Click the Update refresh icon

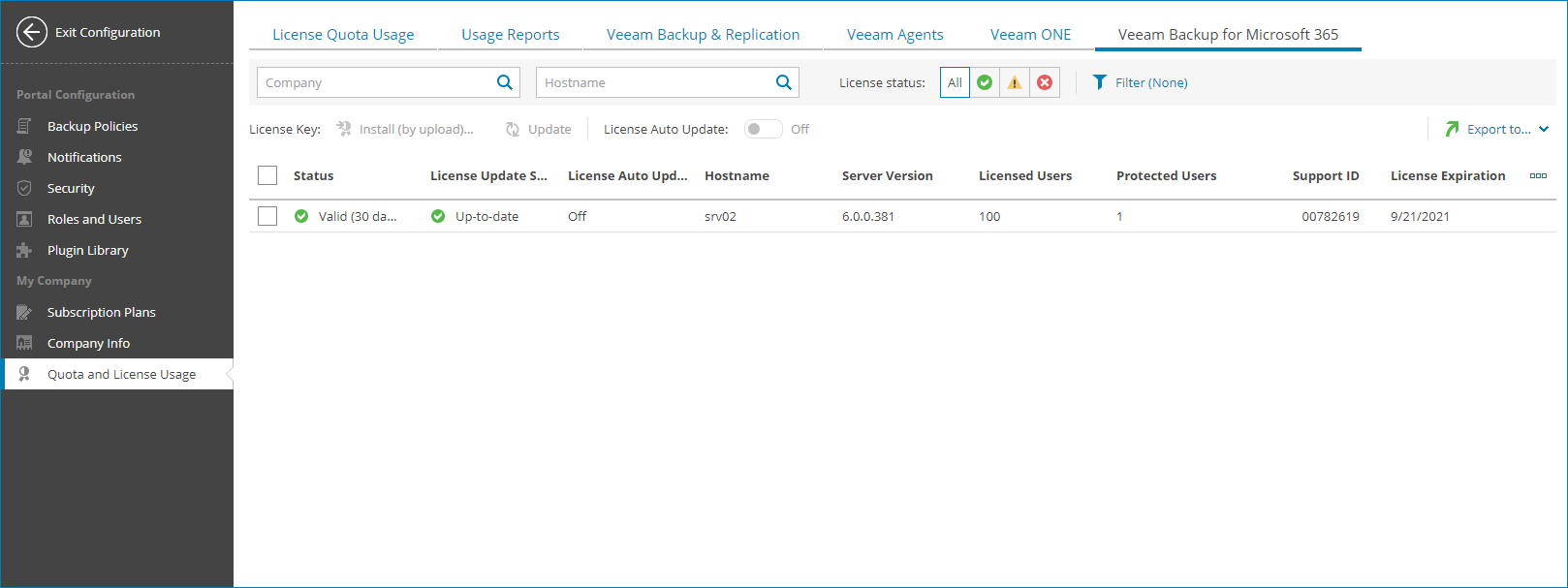pos(513,129)
